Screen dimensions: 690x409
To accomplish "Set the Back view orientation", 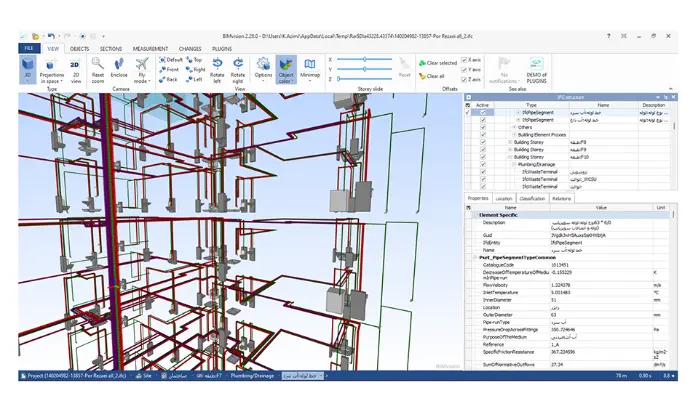I will pos(168,80).
